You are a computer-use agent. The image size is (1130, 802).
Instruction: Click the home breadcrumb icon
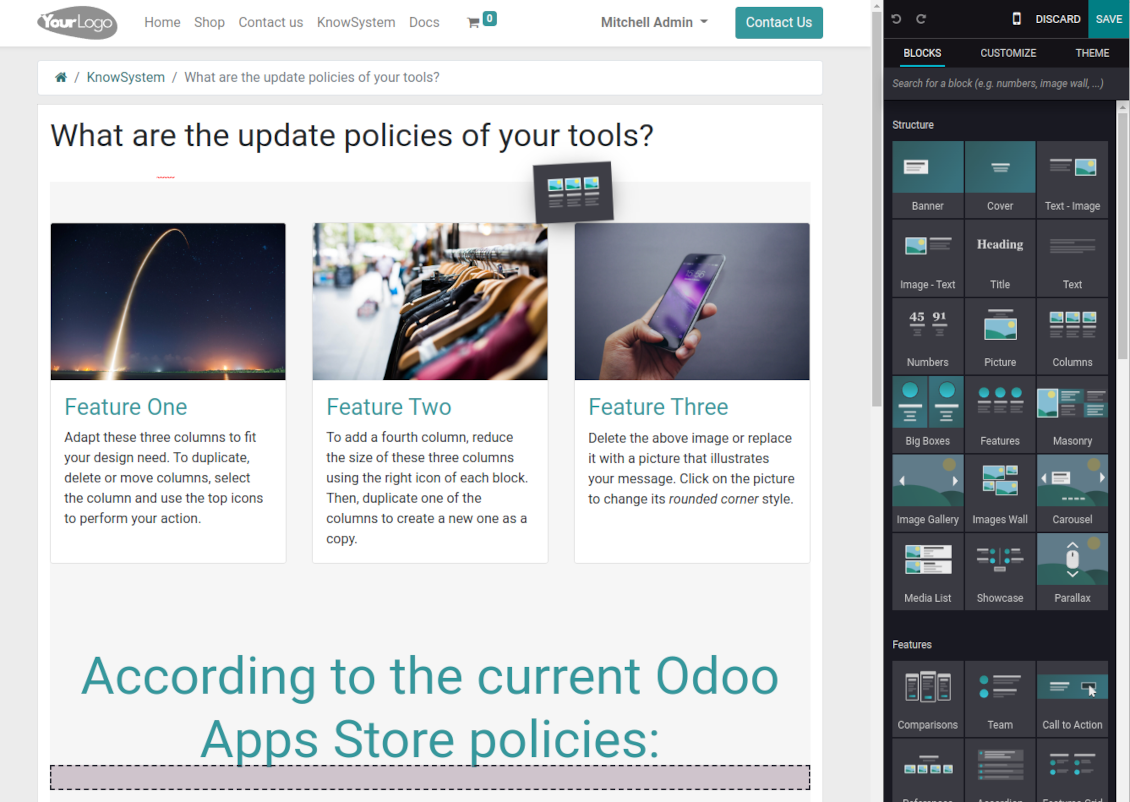click(x=61, y=77)
